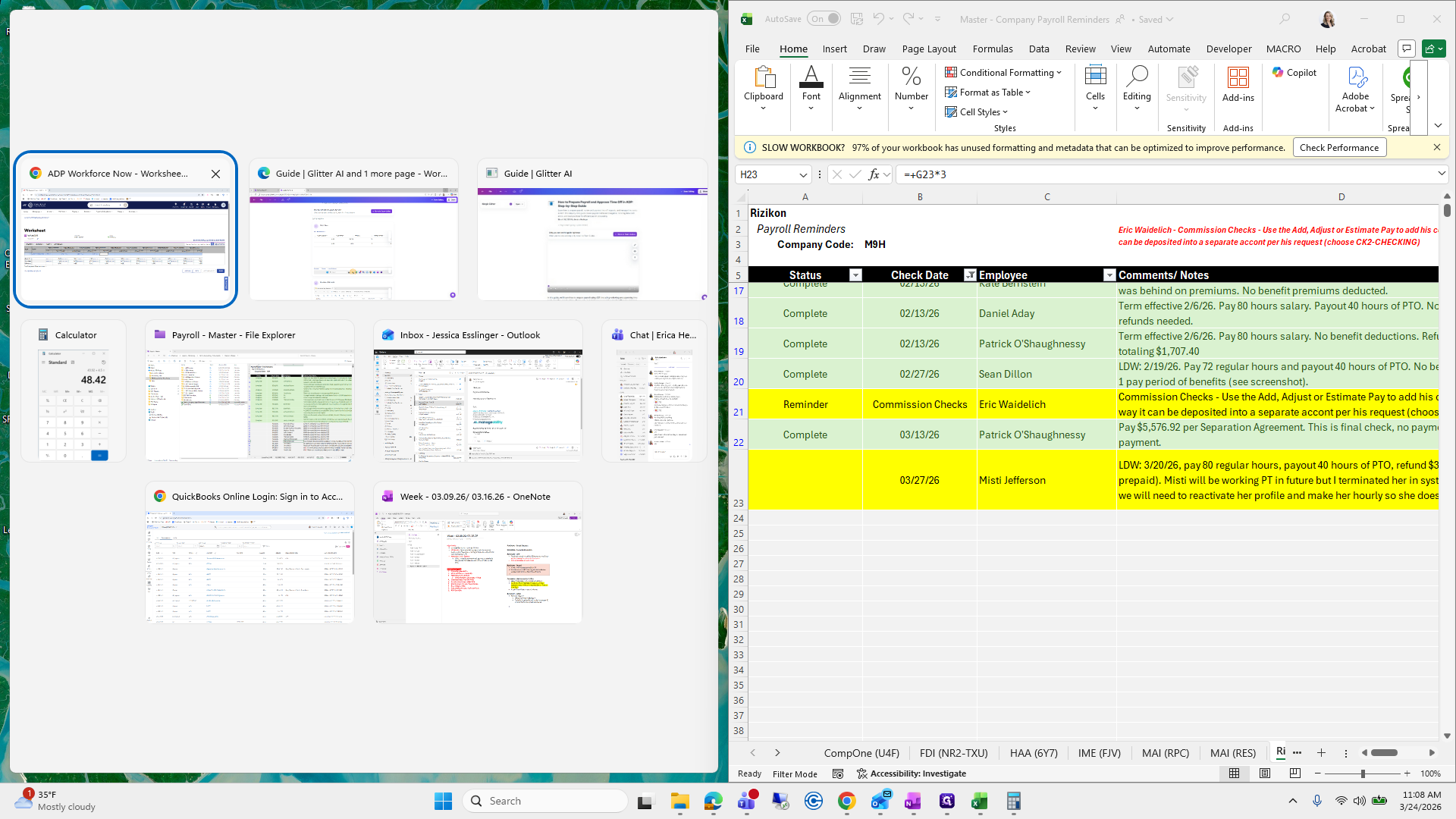Screen dimensions: 1456x819
Task: Dismiss the slow workbook notification bar
Action: pyautogui.click(x=1436, y=148)
